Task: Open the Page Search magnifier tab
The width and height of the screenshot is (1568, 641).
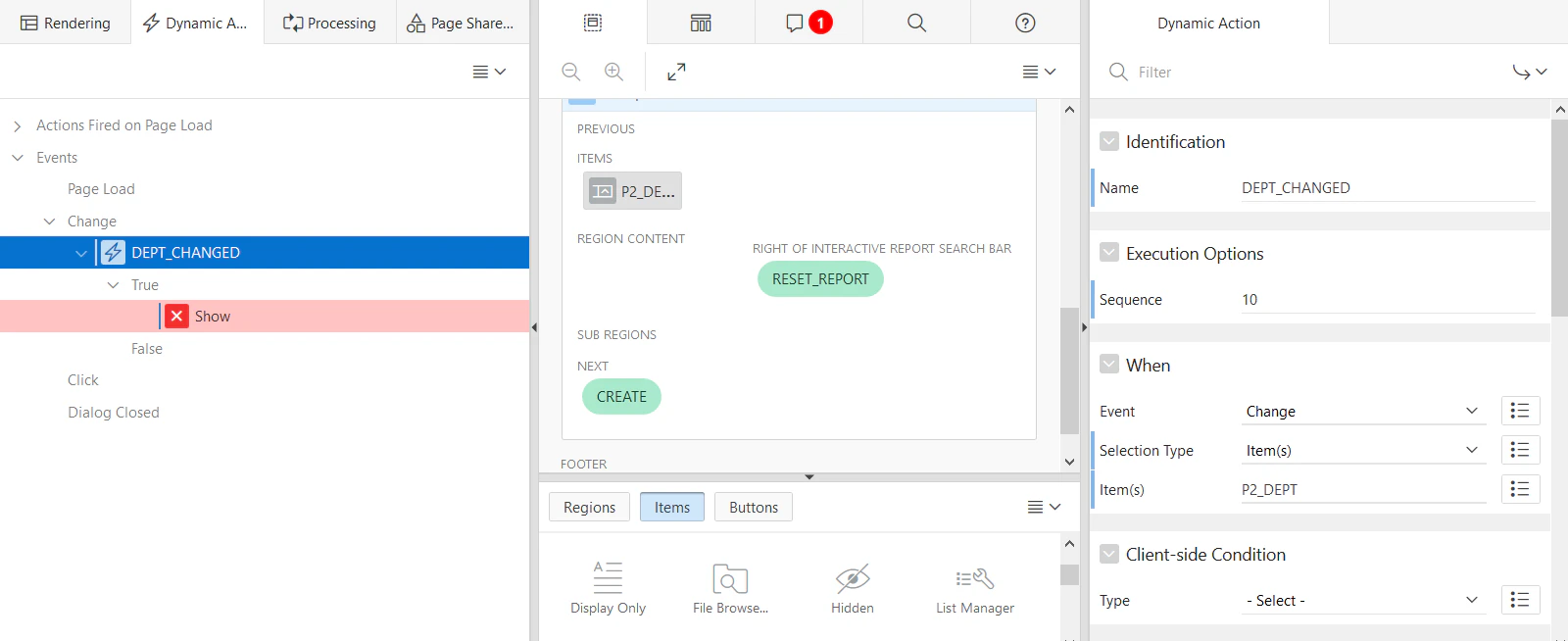Action: 916,23
